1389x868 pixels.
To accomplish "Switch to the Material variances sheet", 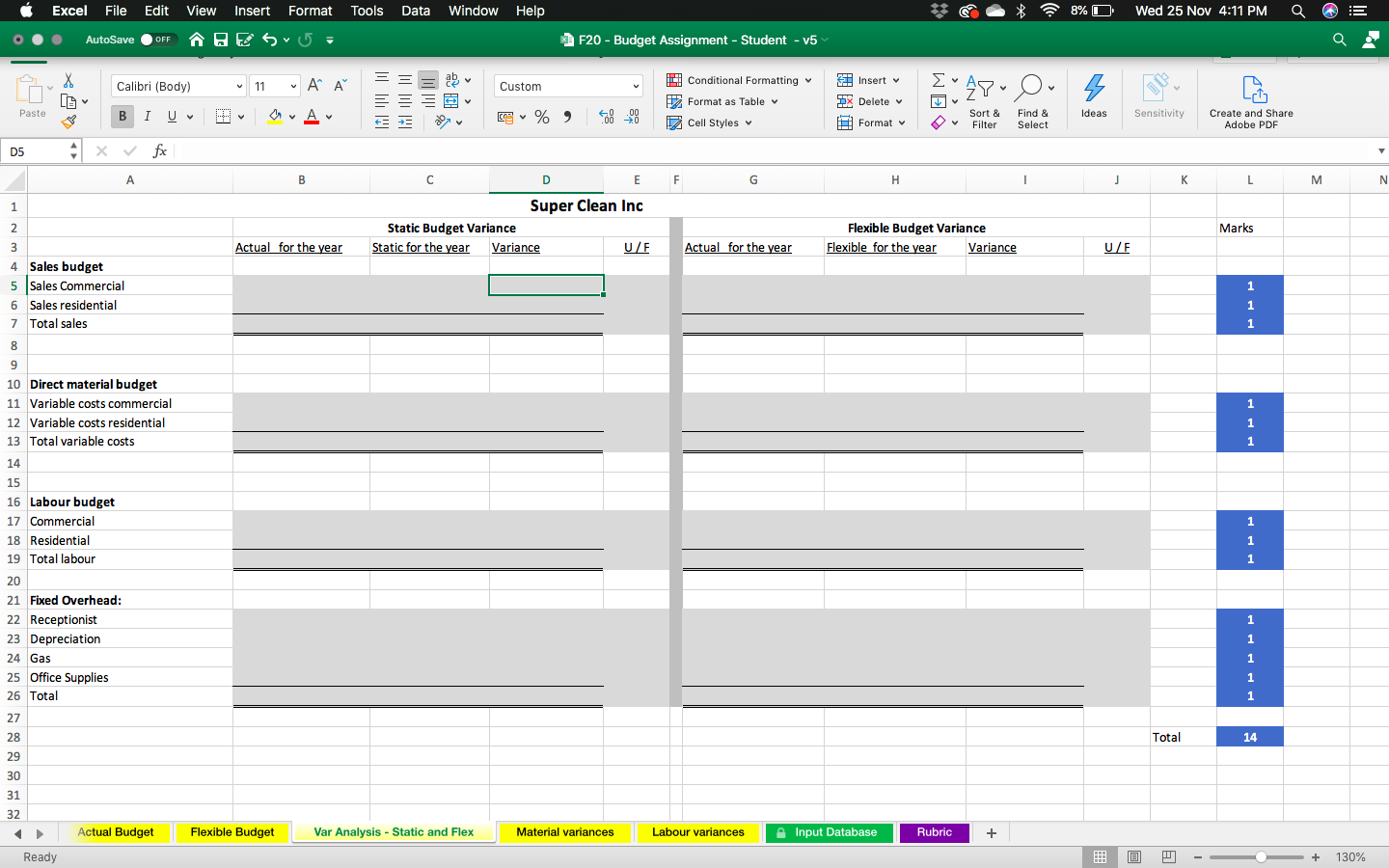I will [x=565, y=832].
